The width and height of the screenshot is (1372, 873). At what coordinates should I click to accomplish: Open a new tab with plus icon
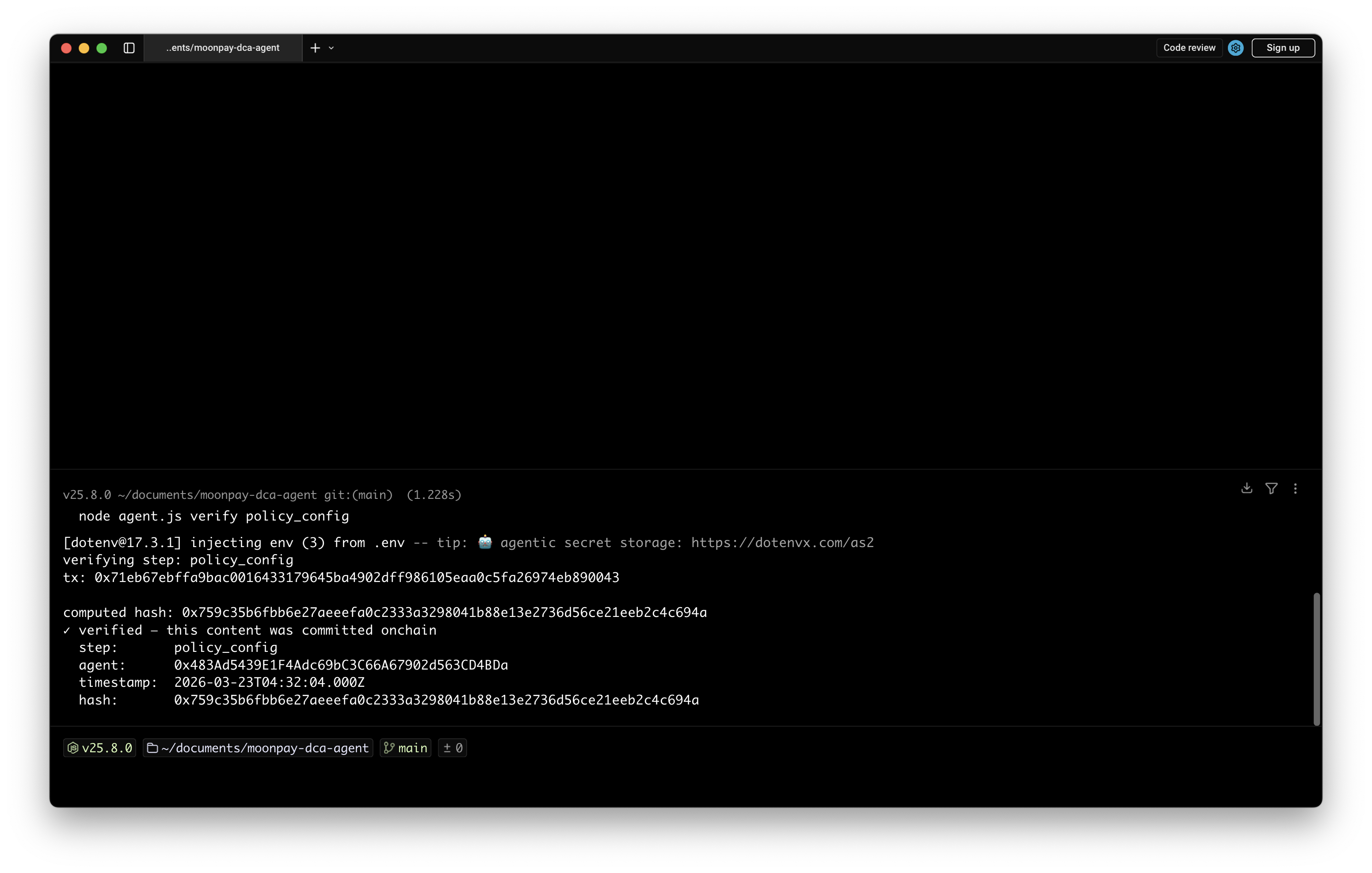click(315, 48)
